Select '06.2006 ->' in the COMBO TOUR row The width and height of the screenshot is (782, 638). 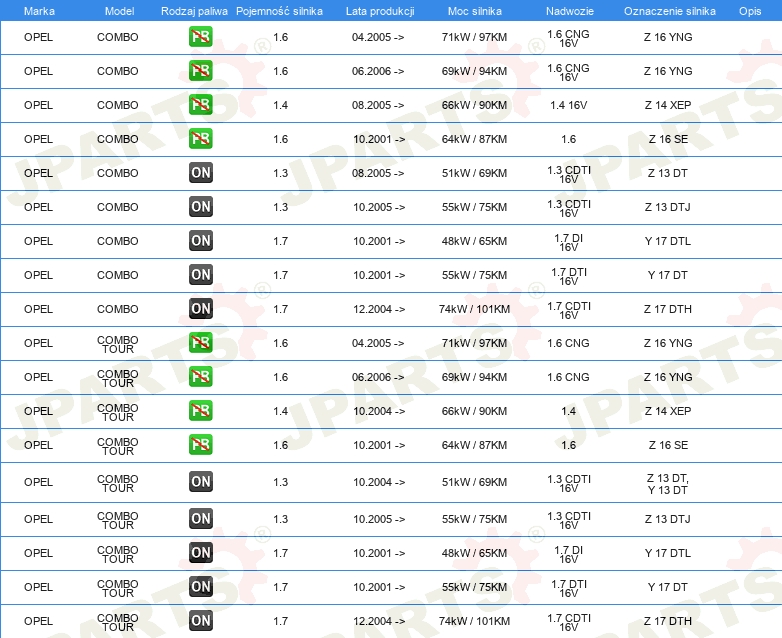(378, 377)
